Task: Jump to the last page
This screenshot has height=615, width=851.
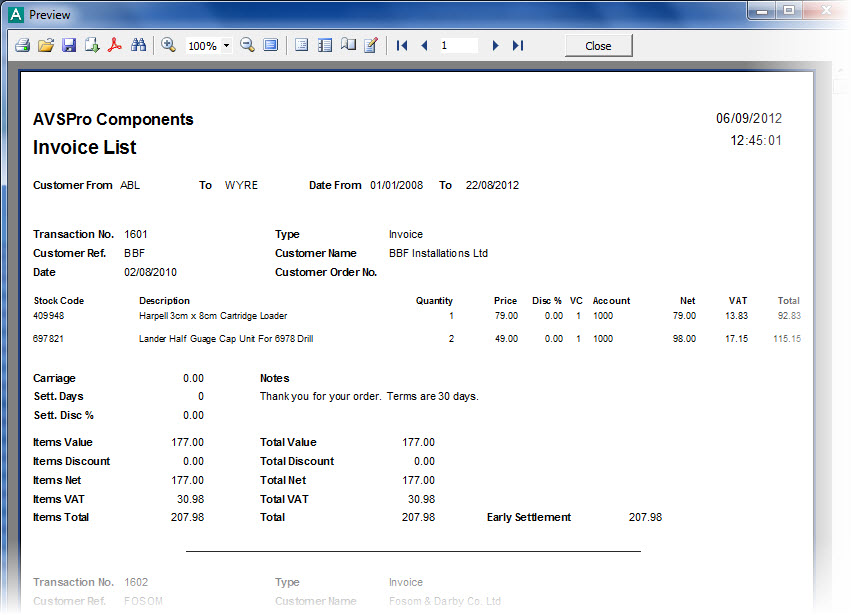Action: point(517,46)
